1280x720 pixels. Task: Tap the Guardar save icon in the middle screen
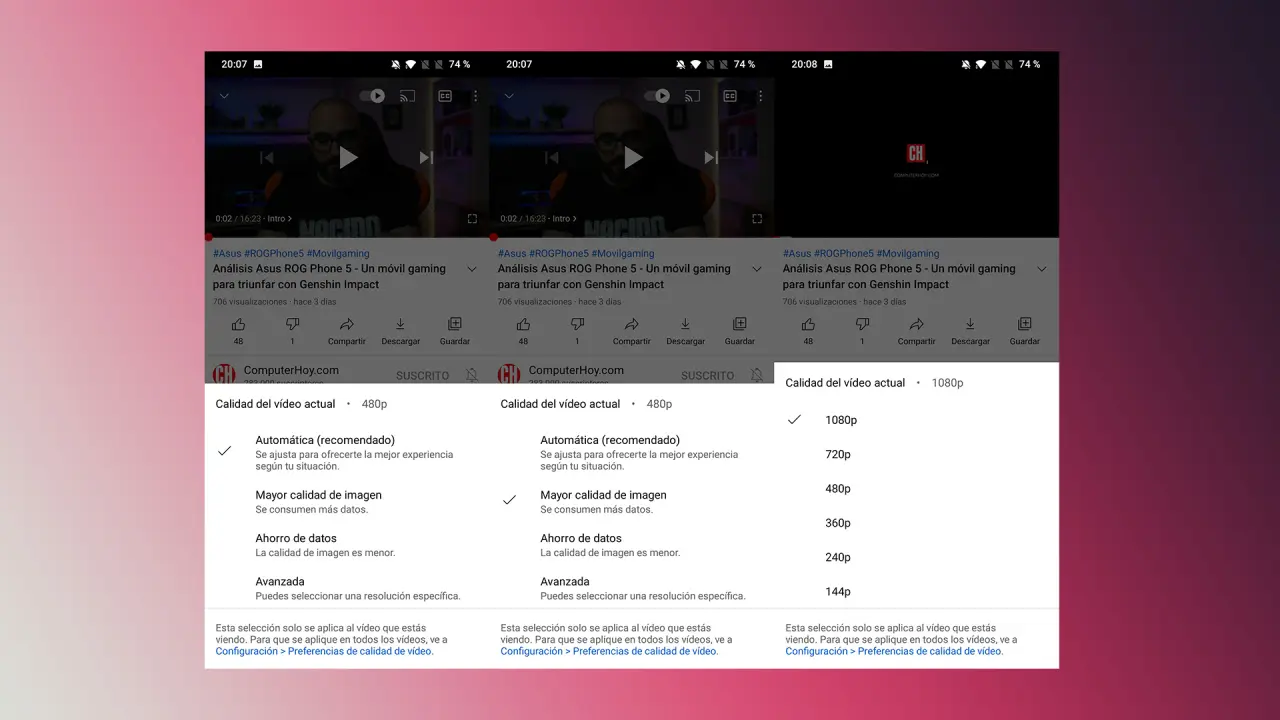739,325
